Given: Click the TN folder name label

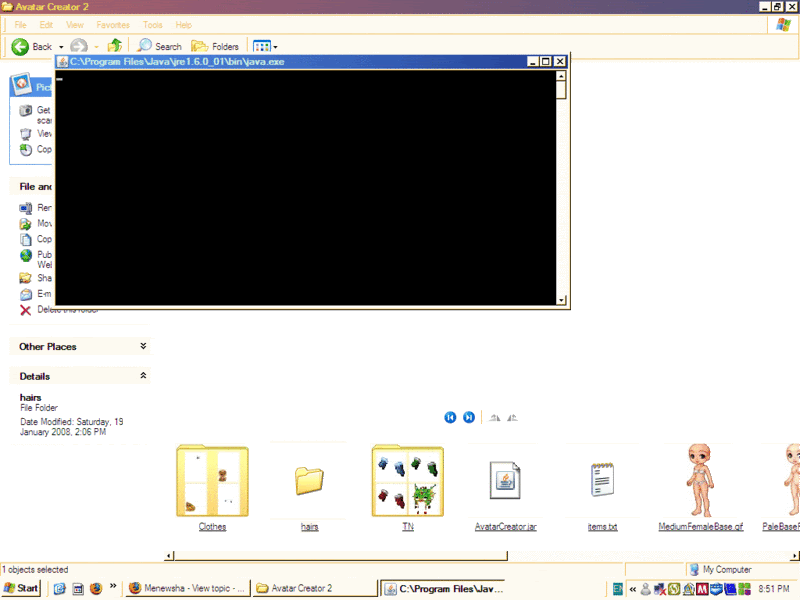Looking at the screenshot, I should click(408, 527).
